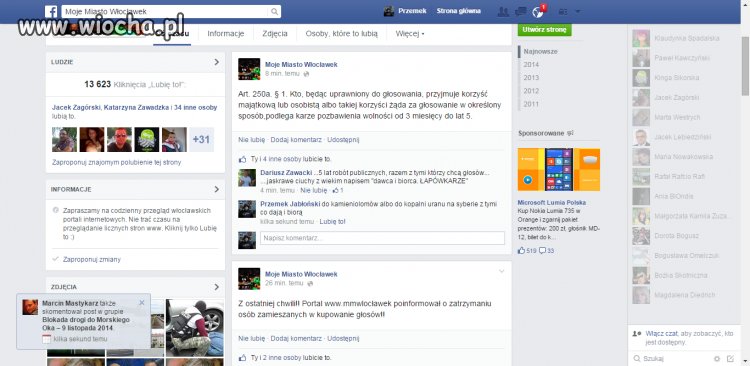The width and height of the screenshot is (750, 366).
Task: Click 'Blokada drogi do Morskiego Oka' notification text
Action: click(x=86, y=324)
